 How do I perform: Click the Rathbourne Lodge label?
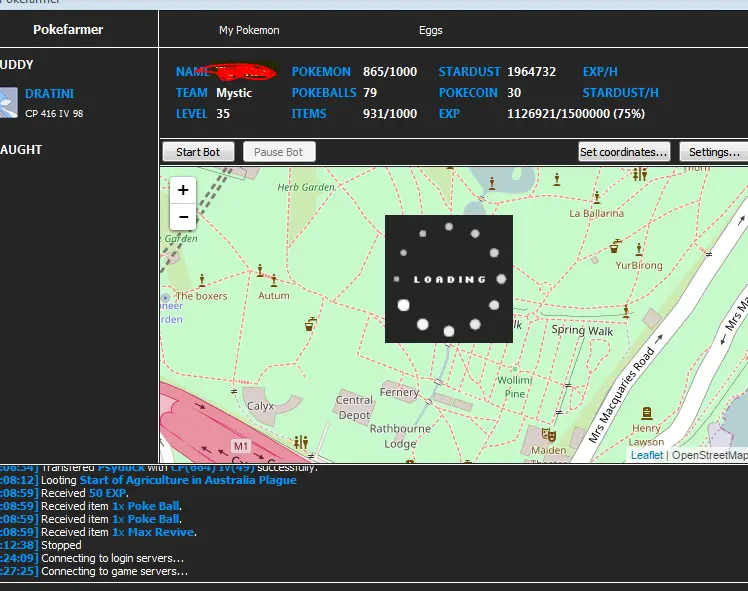click(x=400, y=436)
